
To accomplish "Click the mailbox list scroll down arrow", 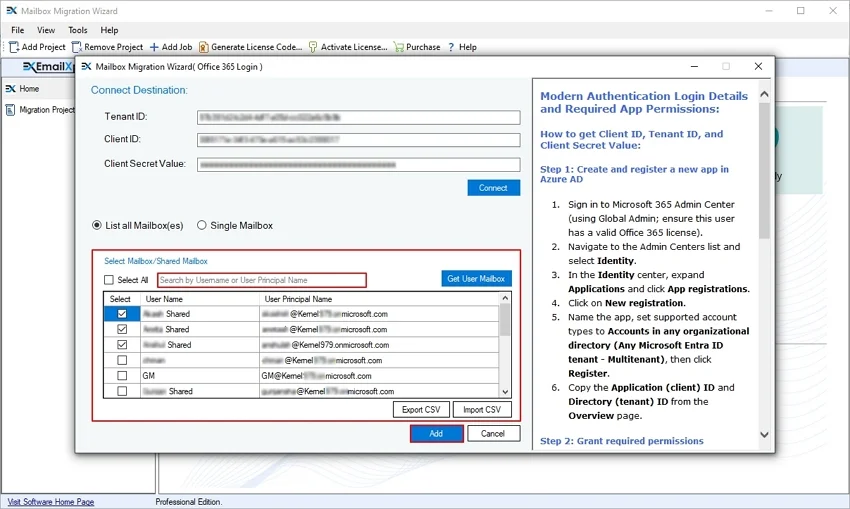I will (505, 392).
